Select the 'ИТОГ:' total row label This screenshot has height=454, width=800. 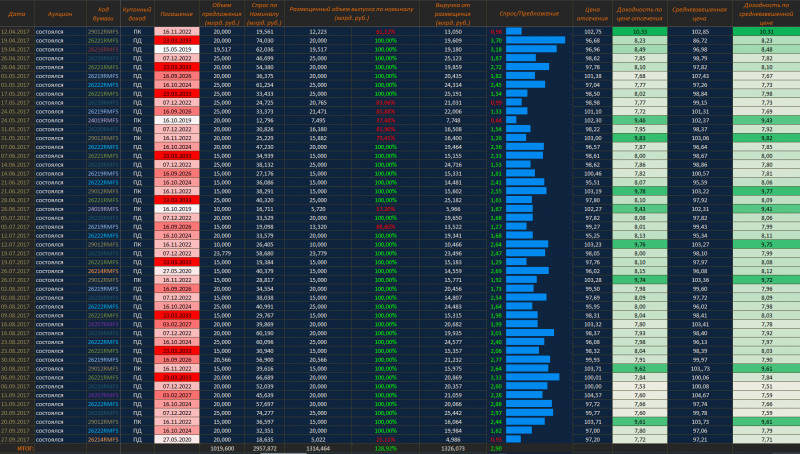[x=16, y=449]
